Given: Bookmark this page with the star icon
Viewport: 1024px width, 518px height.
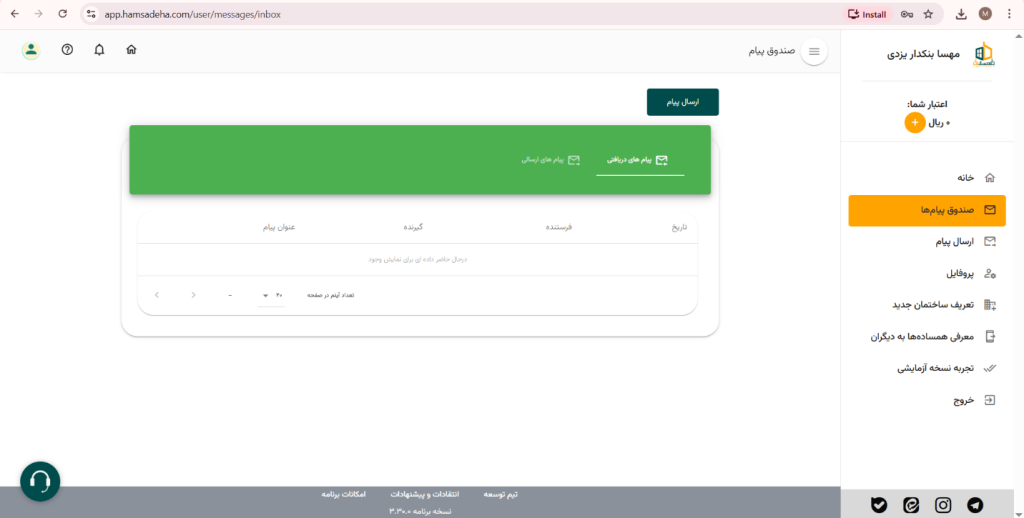Looking at the screenshot, I should (x=927, y=14).
